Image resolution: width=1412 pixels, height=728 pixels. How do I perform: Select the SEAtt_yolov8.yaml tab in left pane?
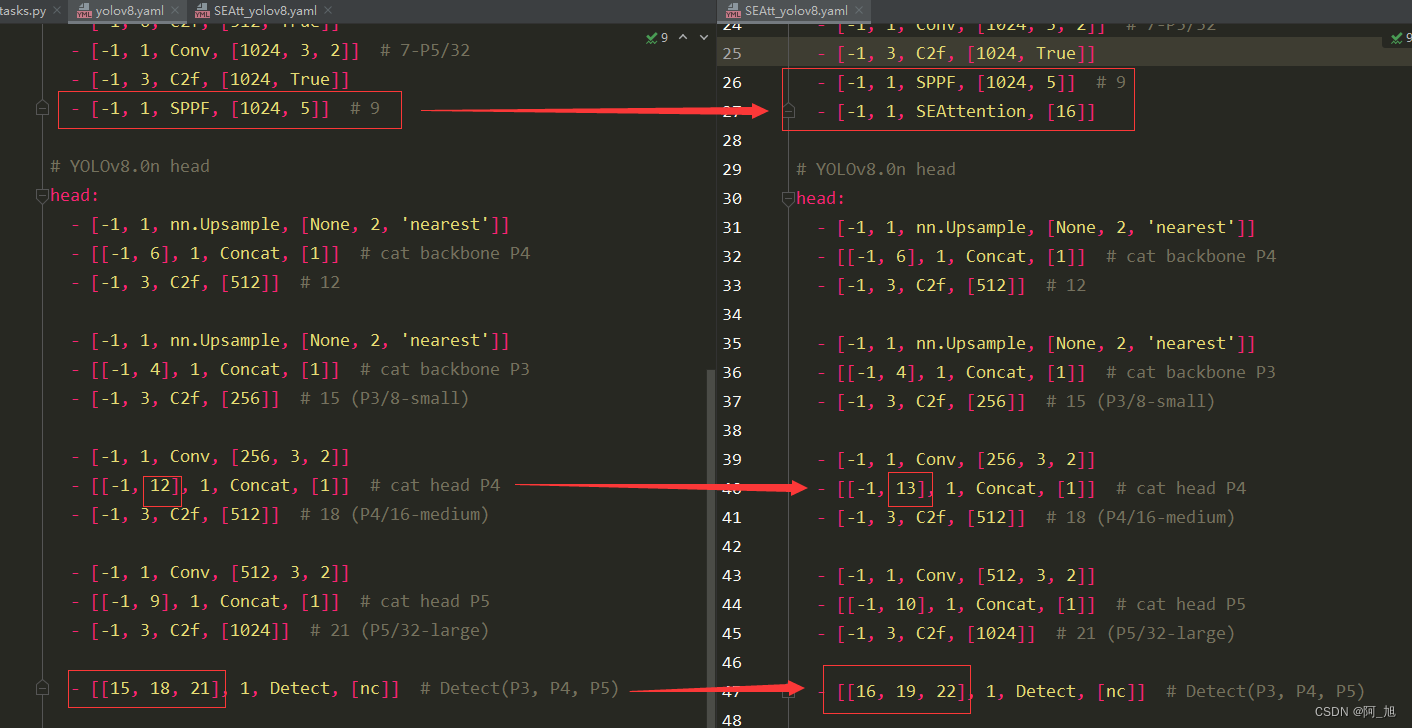(x=265, y=10)
